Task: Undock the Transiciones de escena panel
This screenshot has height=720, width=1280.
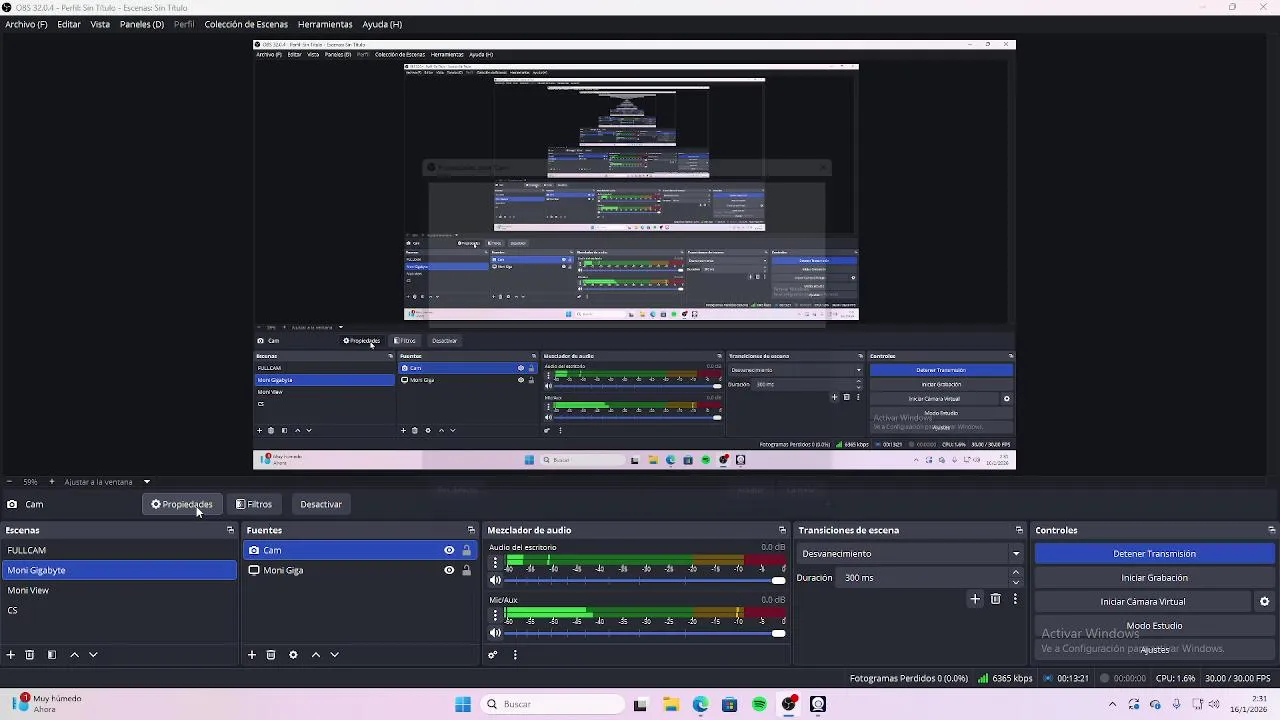Action: click(x=1019, y=530)
